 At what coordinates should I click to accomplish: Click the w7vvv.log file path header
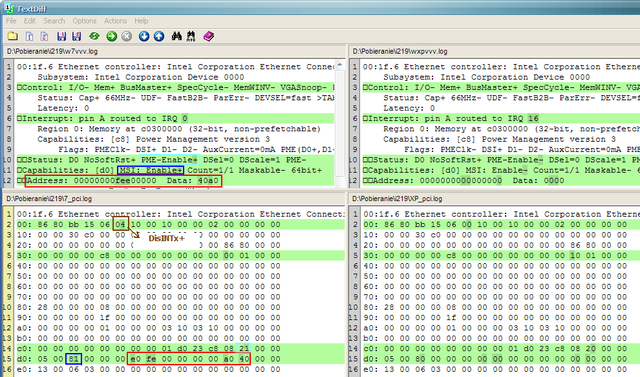click(x=52, y=51)
